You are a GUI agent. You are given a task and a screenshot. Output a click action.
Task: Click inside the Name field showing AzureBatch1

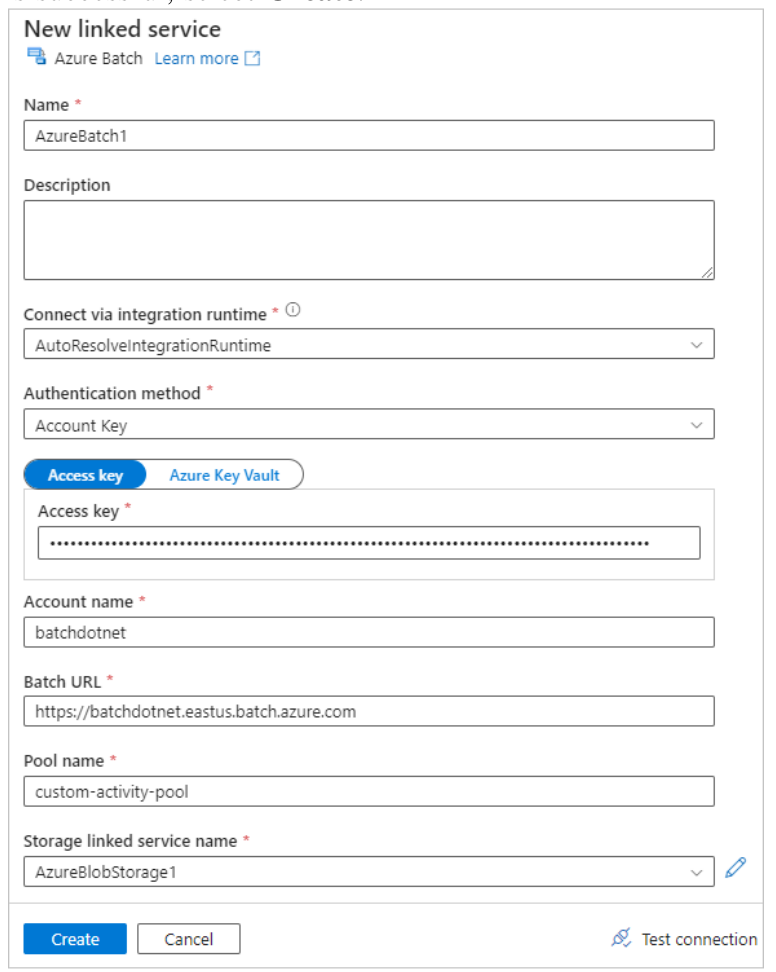[x=370, y=130]
